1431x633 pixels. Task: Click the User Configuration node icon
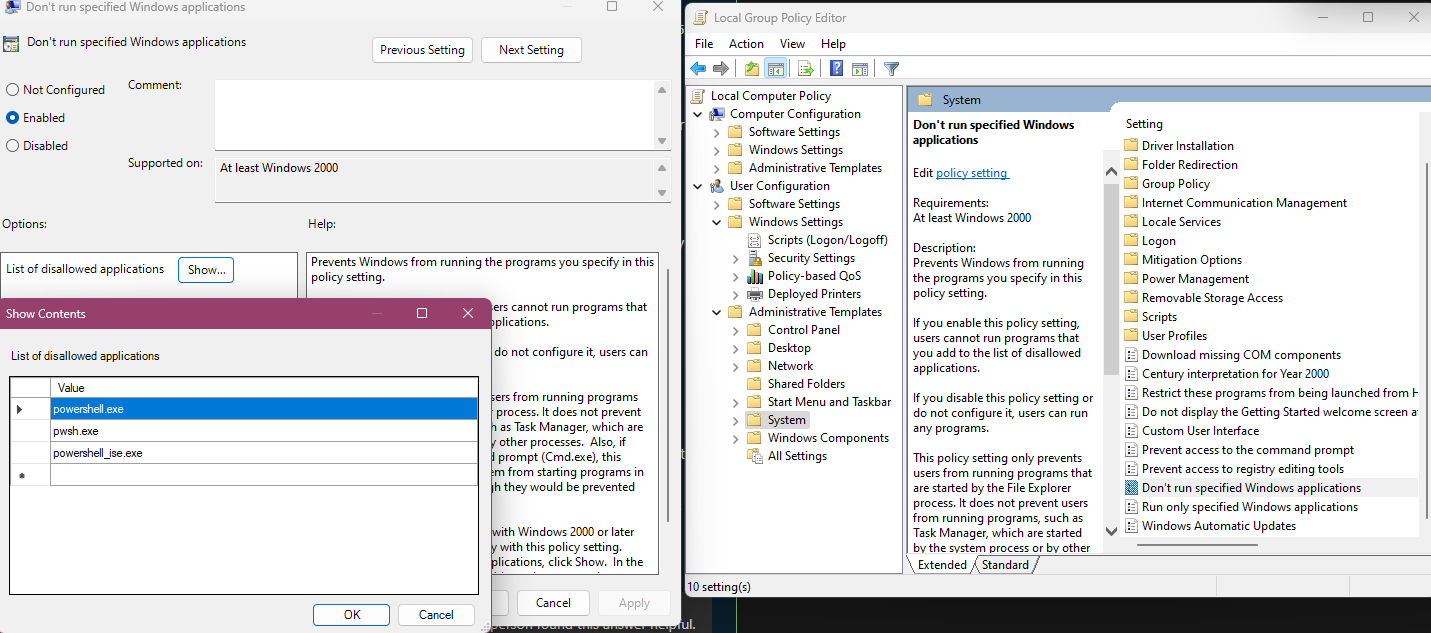click(x=718, y=186)
